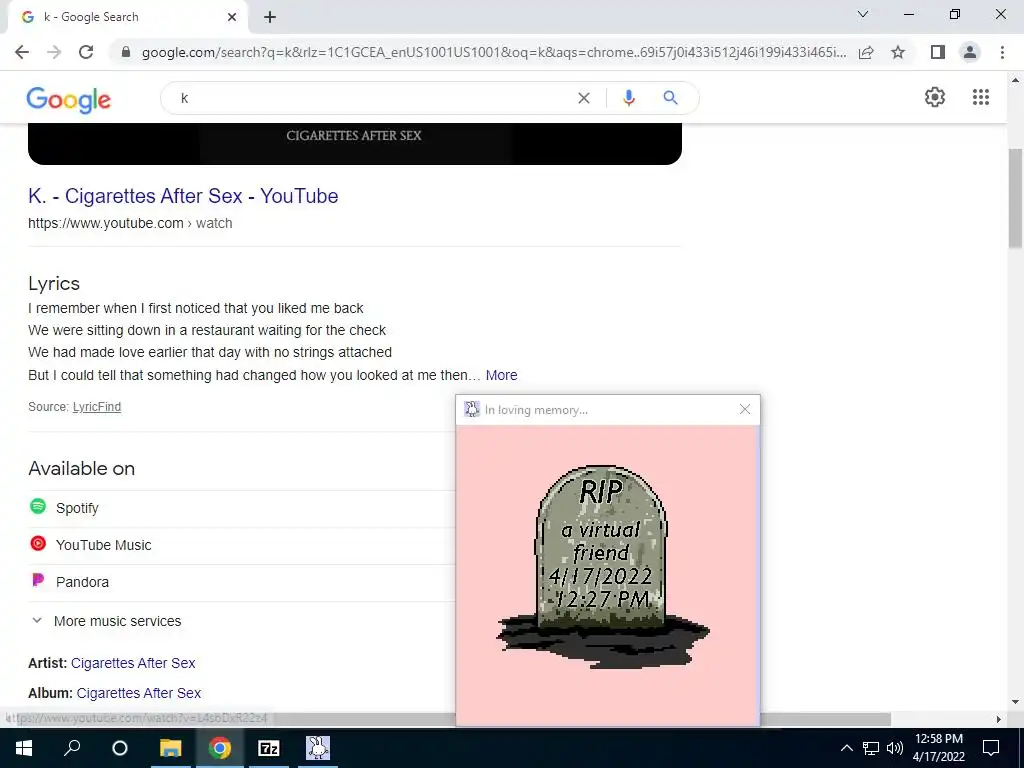Click the scroll right arrow

coord(999,719)
